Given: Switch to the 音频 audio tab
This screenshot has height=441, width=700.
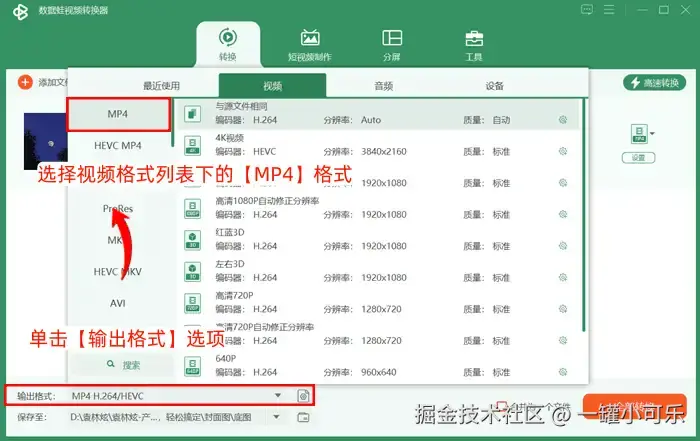Looking at the screenshot, I should [383, 86].
